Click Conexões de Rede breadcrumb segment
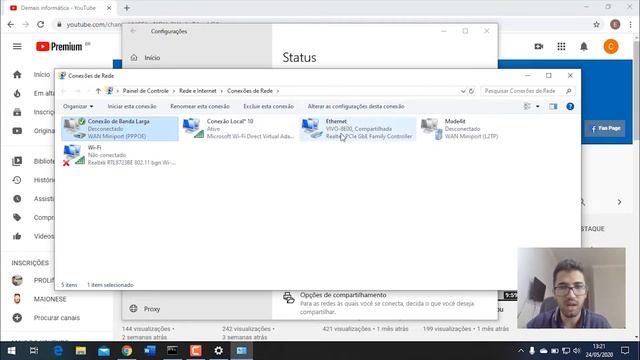Viewport: 640px width, 360px height. coord(250,91)
